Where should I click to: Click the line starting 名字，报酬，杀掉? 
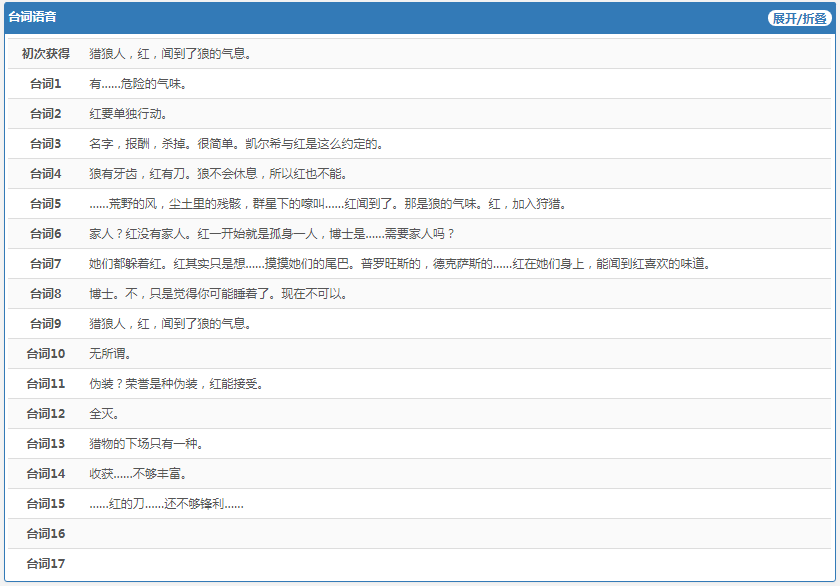pos(236,144)
